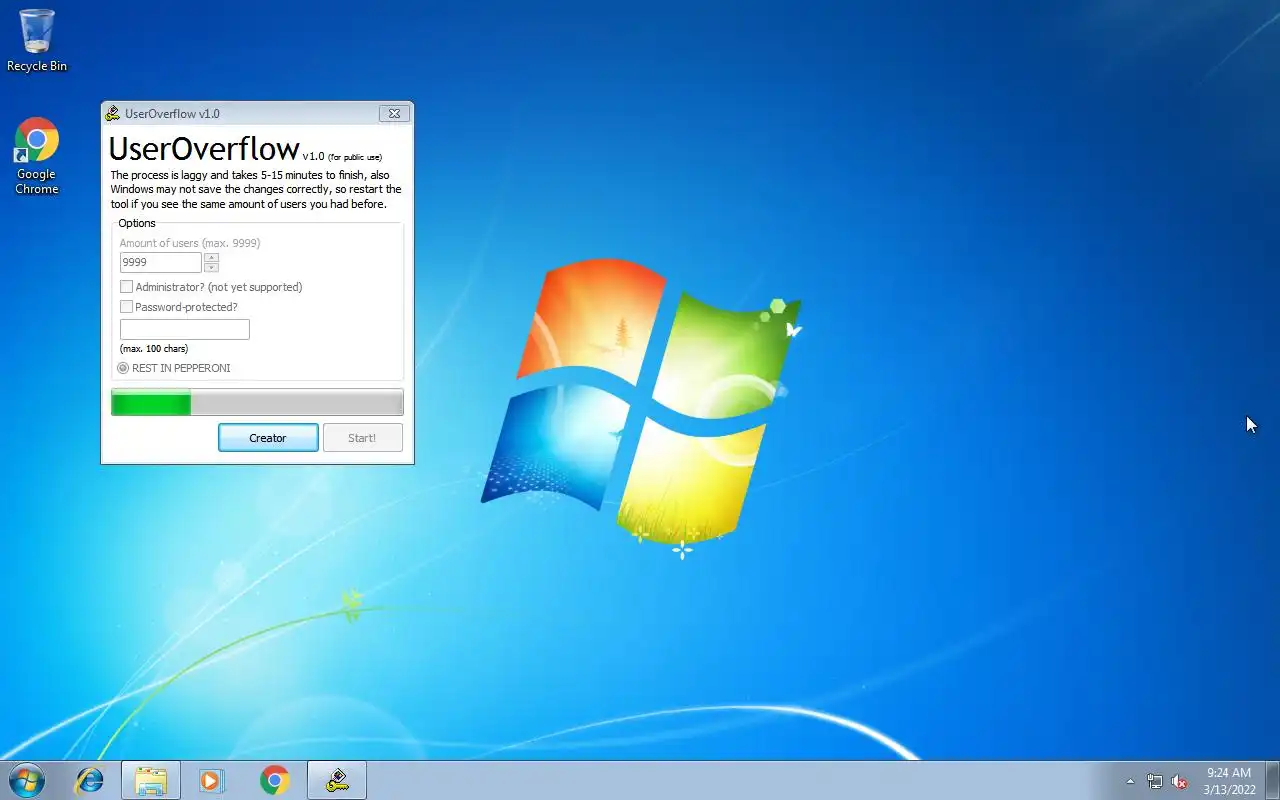Close the UserOverflow window

point(394,114)
